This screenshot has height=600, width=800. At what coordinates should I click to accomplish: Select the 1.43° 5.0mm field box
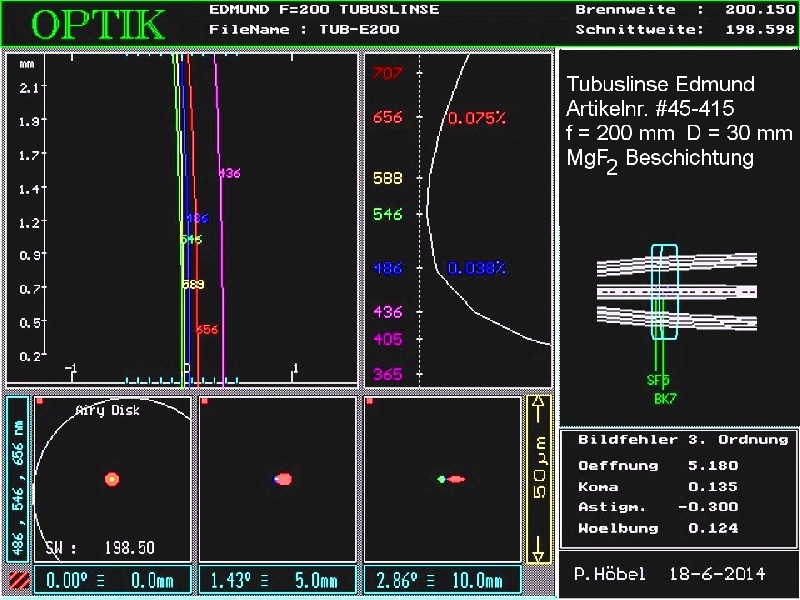[x=276, y=580]
